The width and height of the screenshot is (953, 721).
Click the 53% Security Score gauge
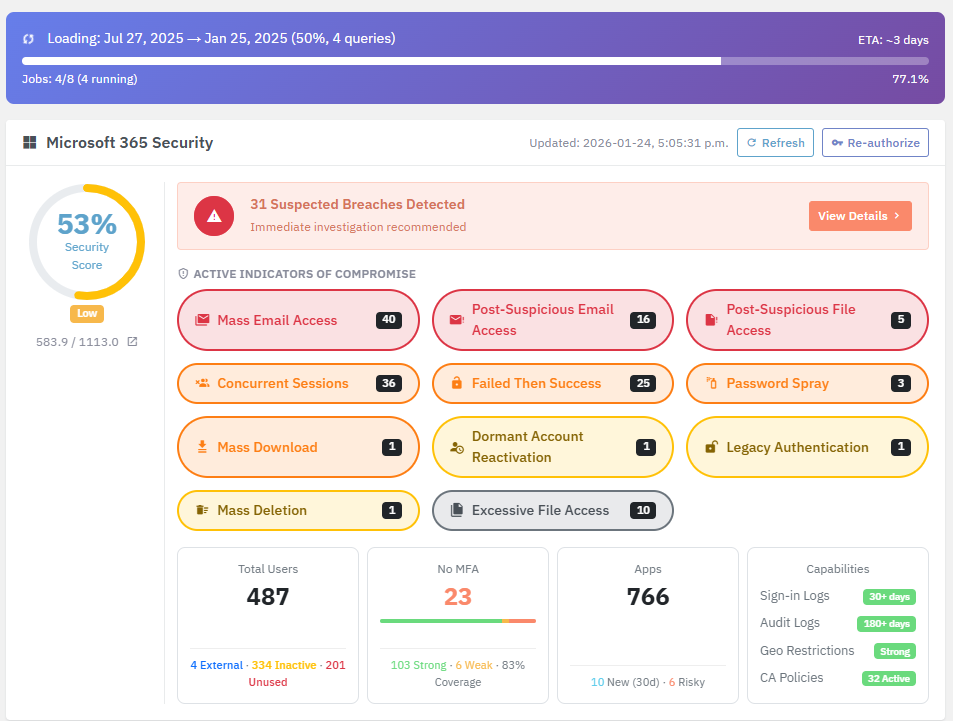click(x=87, y=241)
